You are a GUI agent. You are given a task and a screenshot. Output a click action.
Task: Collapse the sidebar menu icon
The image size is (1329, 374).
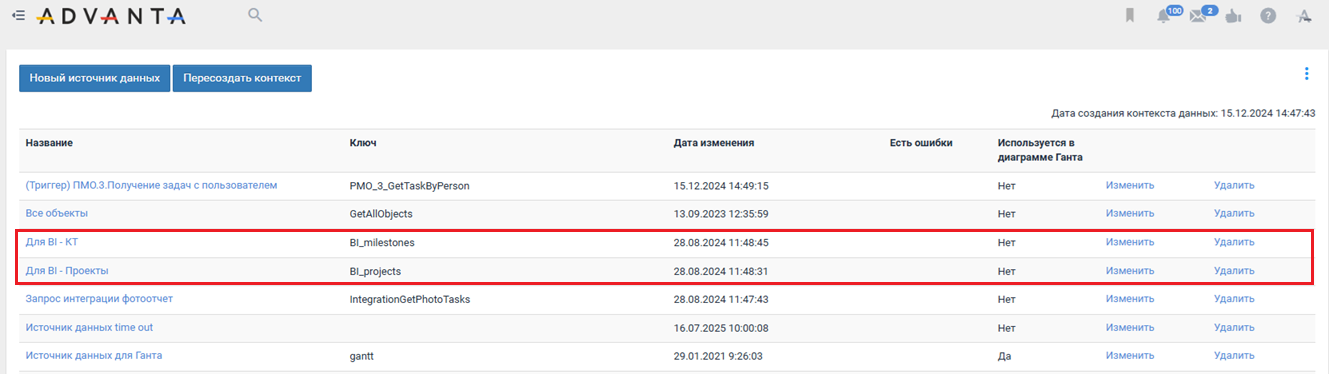[18, 15]
